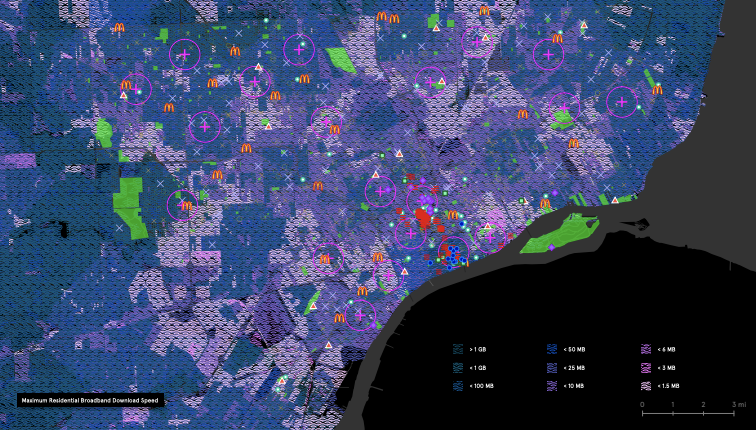
Task: Click the '> 1 GB' legend pattern swatch
Action: click(x=458, y=349)
